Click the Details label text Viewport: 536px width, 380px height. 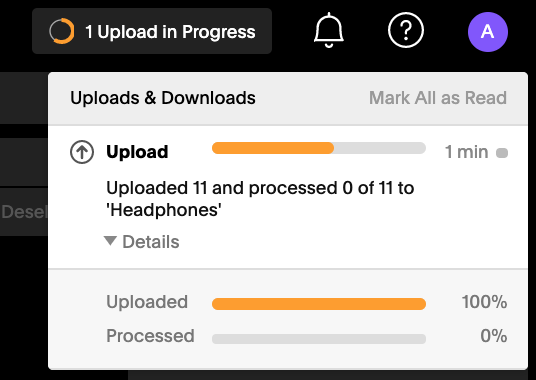click(x=151, y=242)
